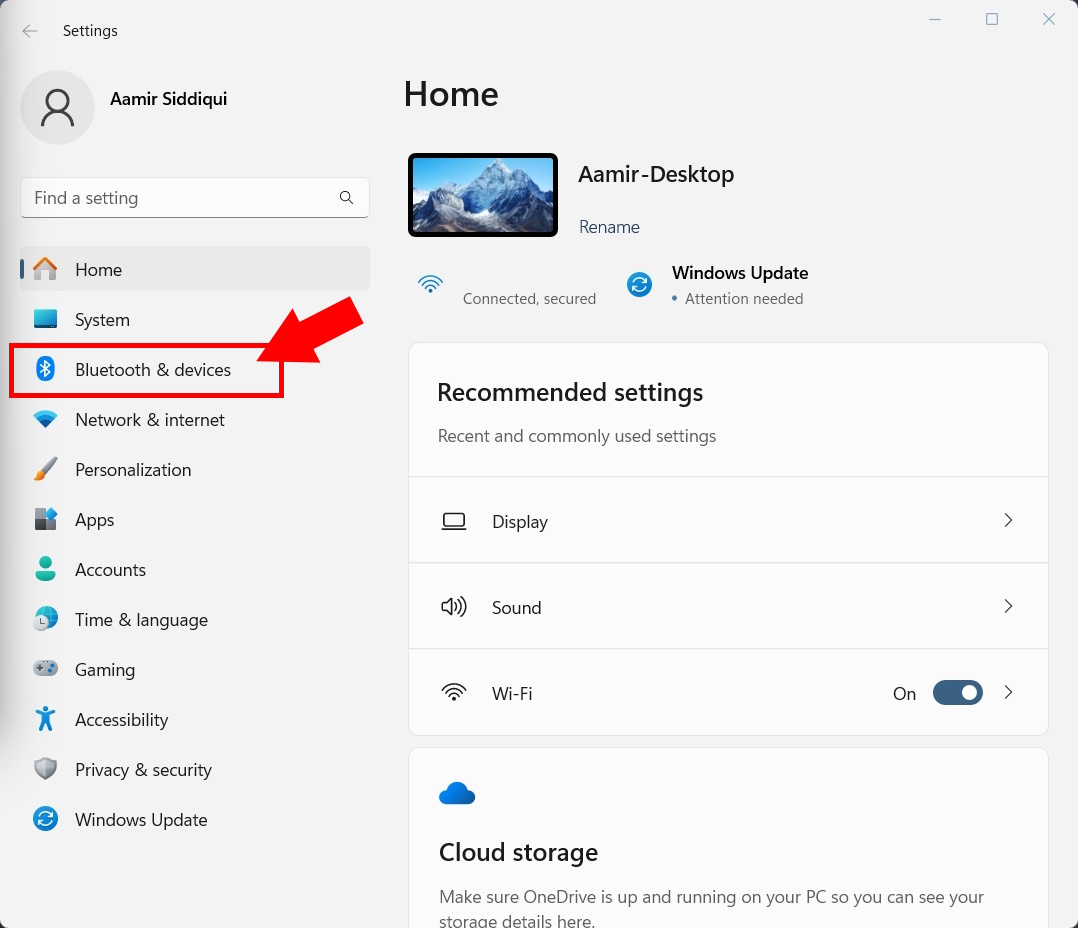1078x928 pixels.
Task: Click the Rename link under Aamir-Desktop
Action: [609, 227]
